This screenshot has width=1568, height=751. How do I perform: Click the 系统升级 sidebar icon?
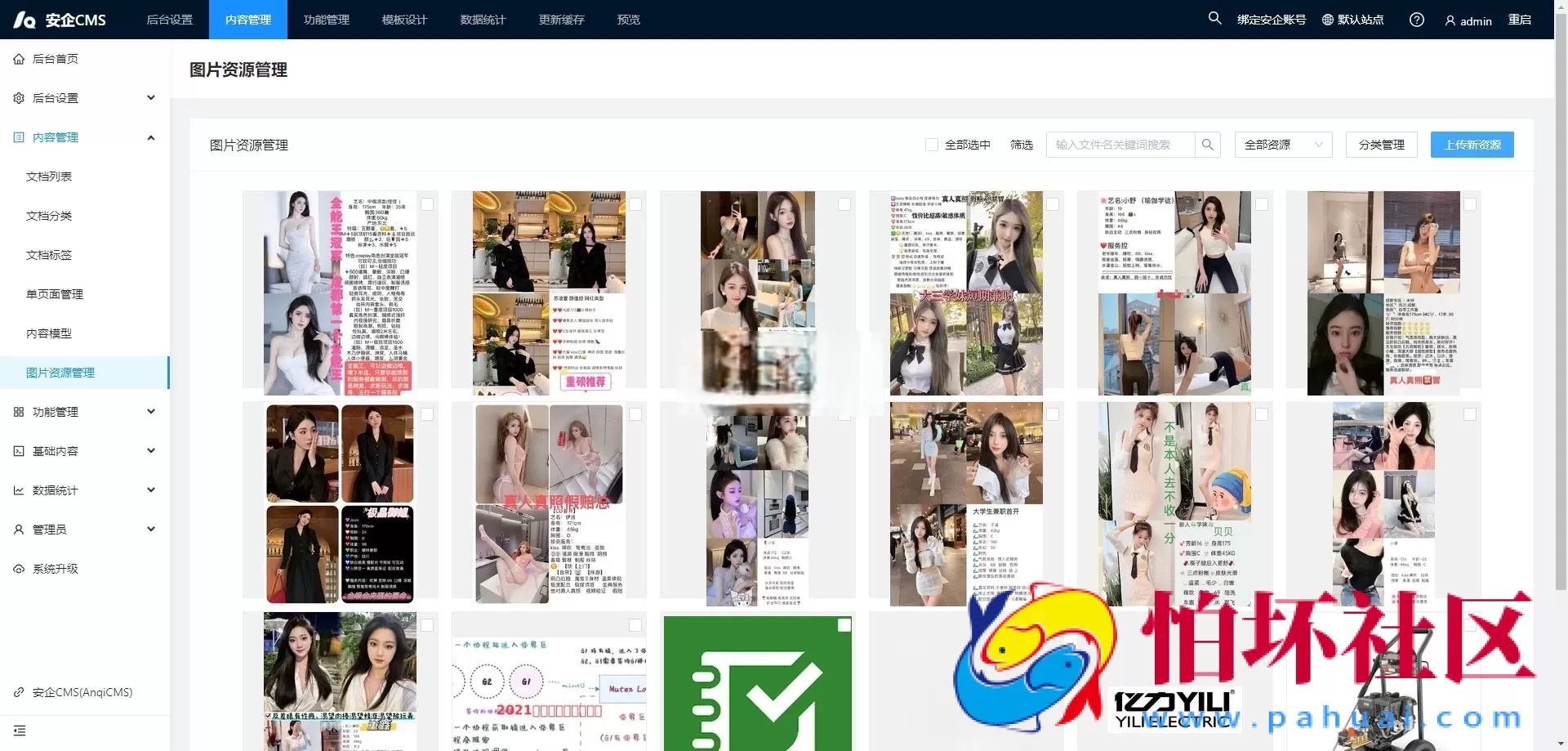19,569
